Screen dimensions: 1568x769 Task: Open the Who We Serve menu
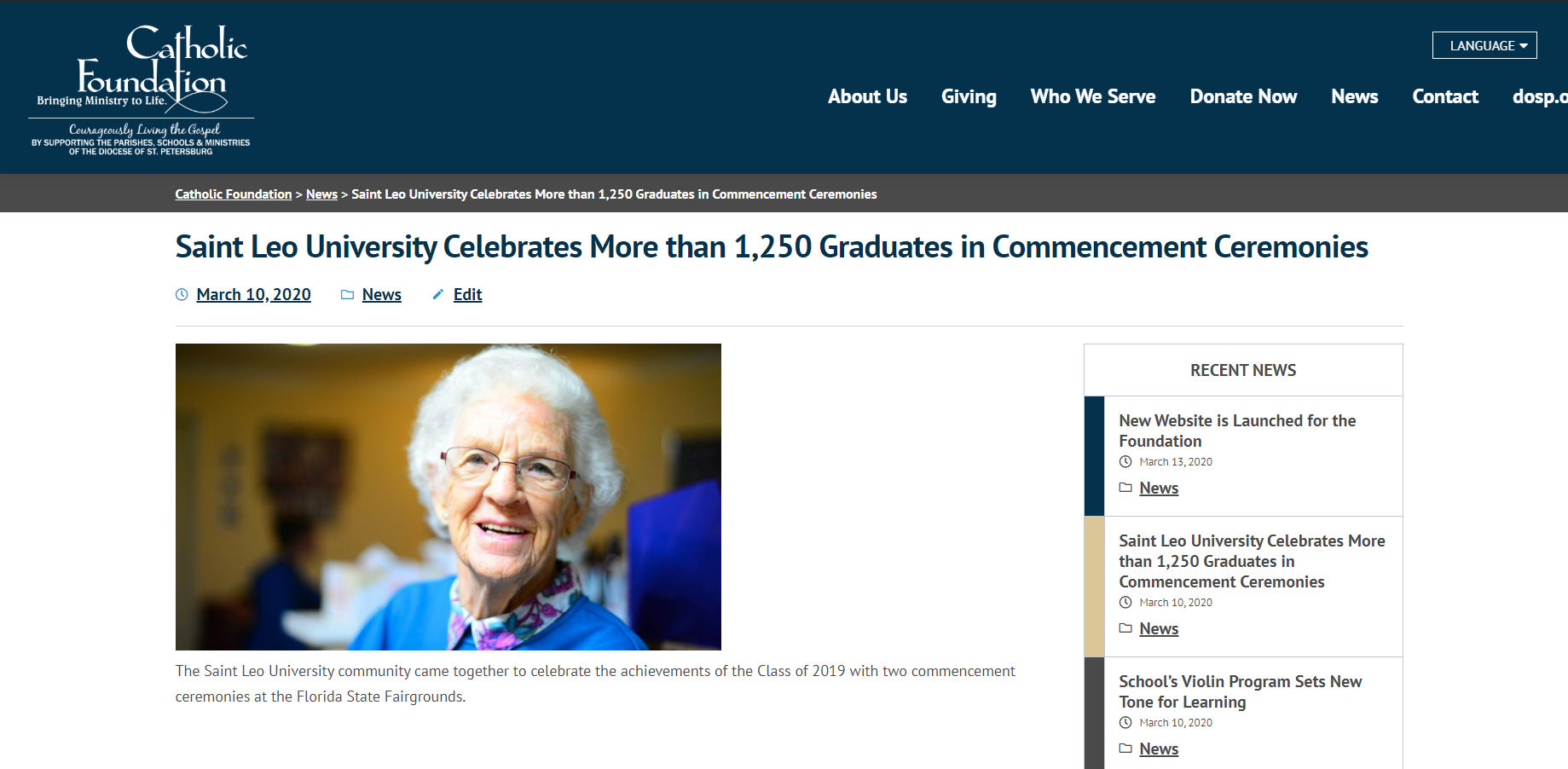click(1092, 97)
